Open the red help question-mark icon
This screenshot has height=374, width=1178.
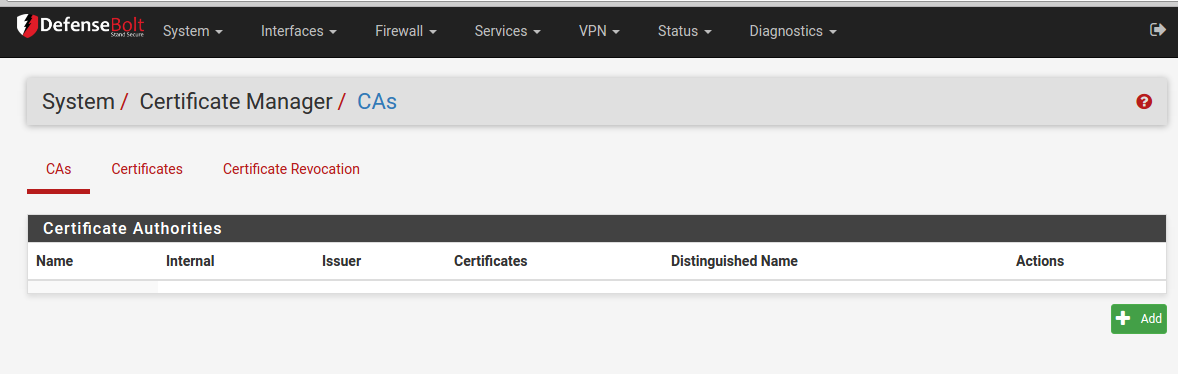pos(1144,101)
